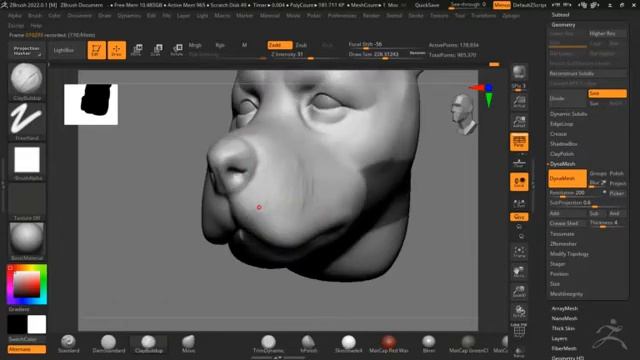
Task: Toggle the Zadd button
Action: 280,45
